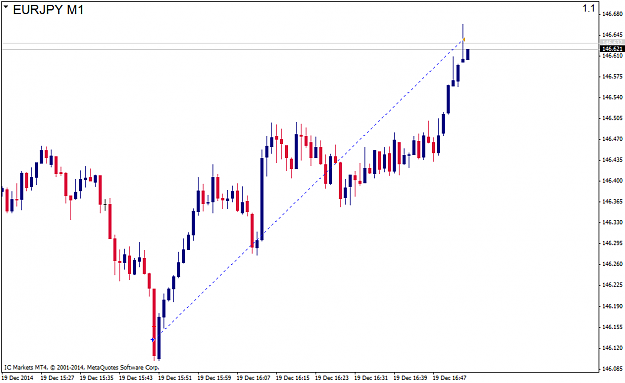Click the 19 Dec 16:39 time label
This screenshot has height=383, width=625.
411,378
